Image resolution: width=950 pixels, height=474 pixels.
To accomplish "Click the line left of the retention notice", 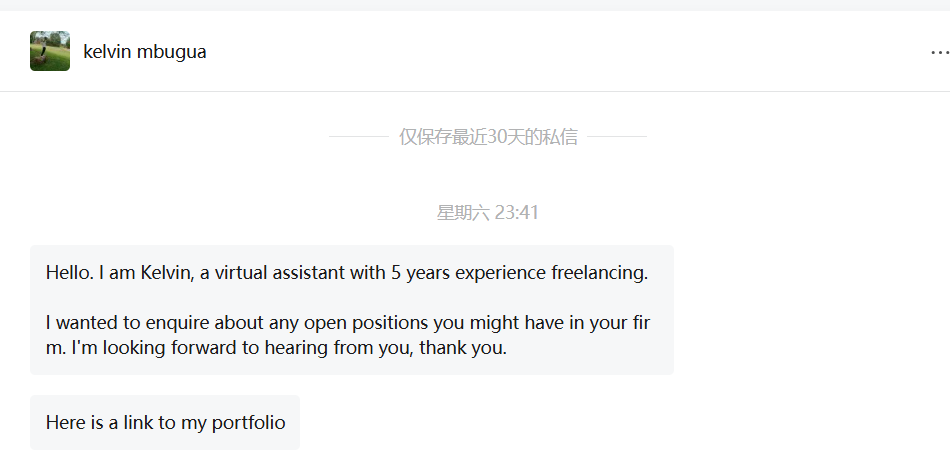I will click(358, 137).
